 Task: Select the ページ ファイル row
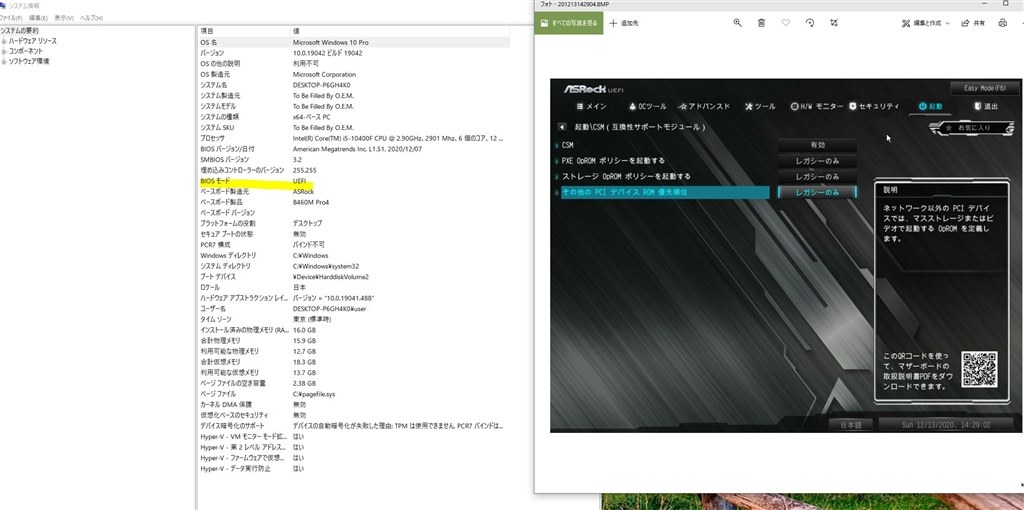(x=353, y=394)
